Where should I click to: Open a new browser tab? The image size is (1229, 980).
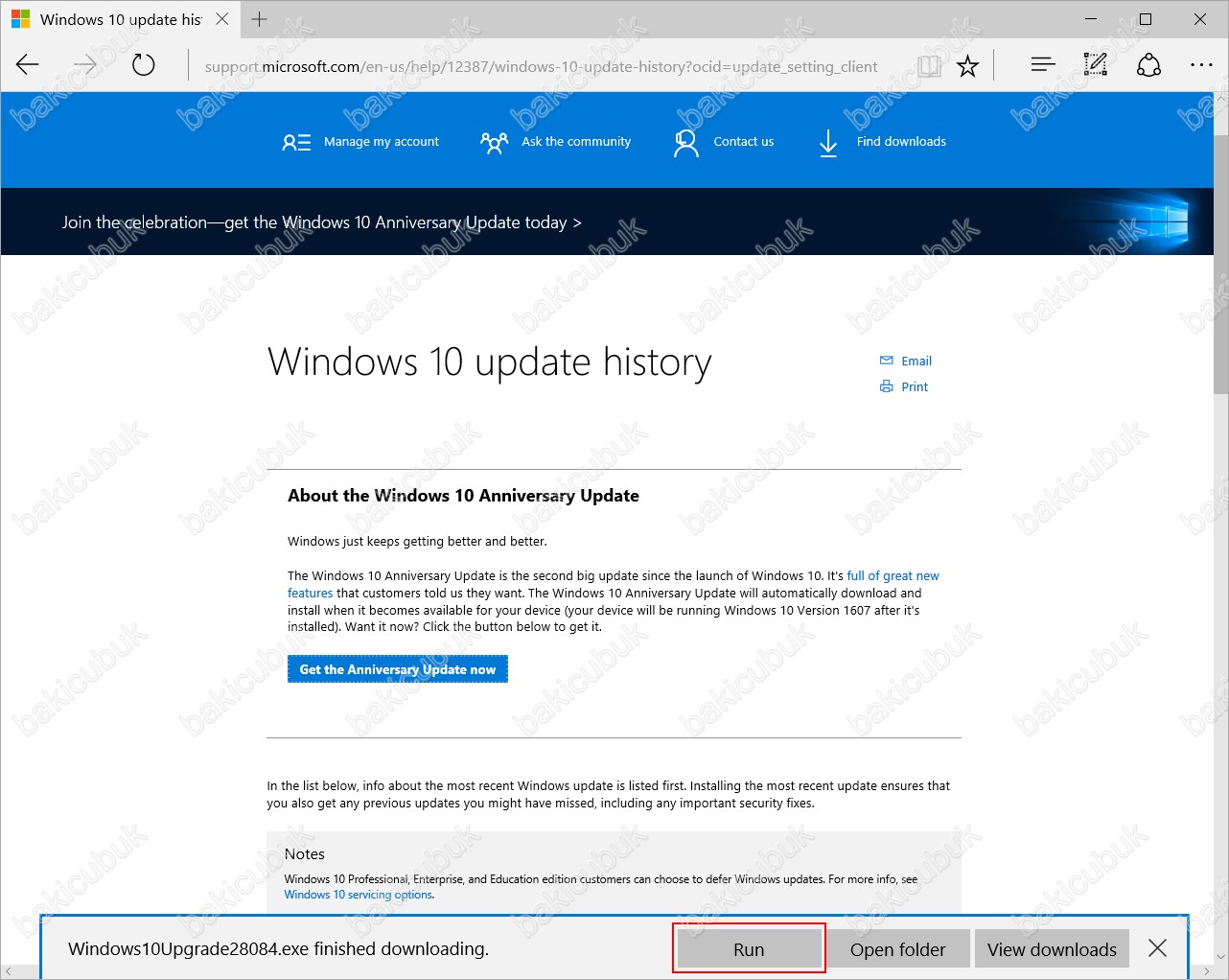coord(259,19)
